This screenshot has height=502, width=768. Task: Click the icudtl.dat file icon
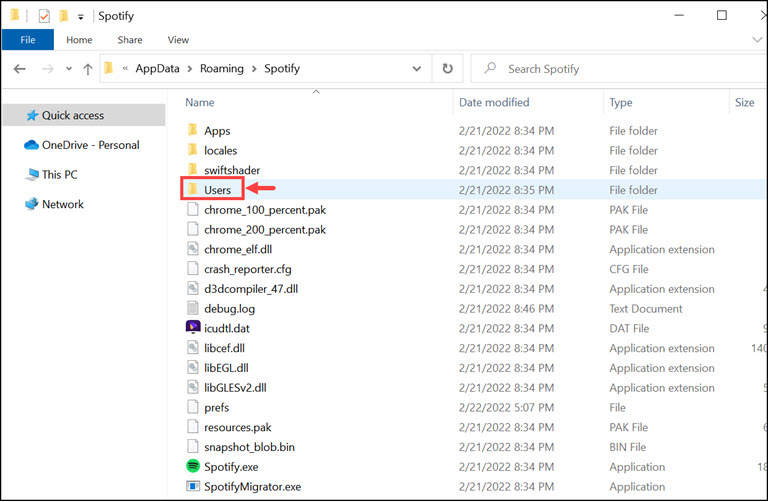tap(193, 327)
